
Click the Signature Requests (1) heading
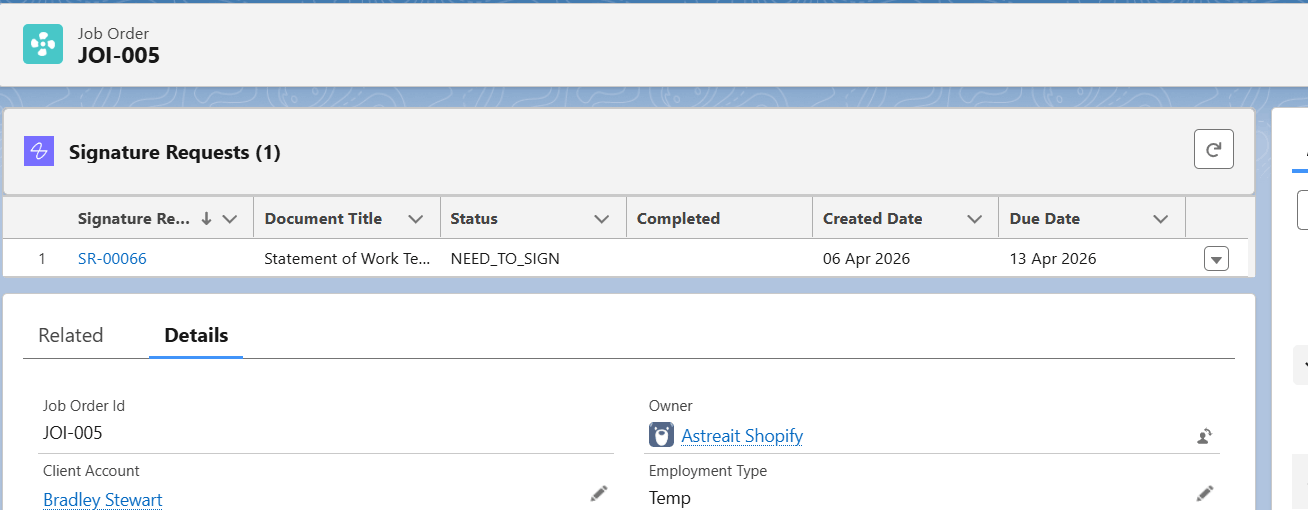(x=175, y=153)
